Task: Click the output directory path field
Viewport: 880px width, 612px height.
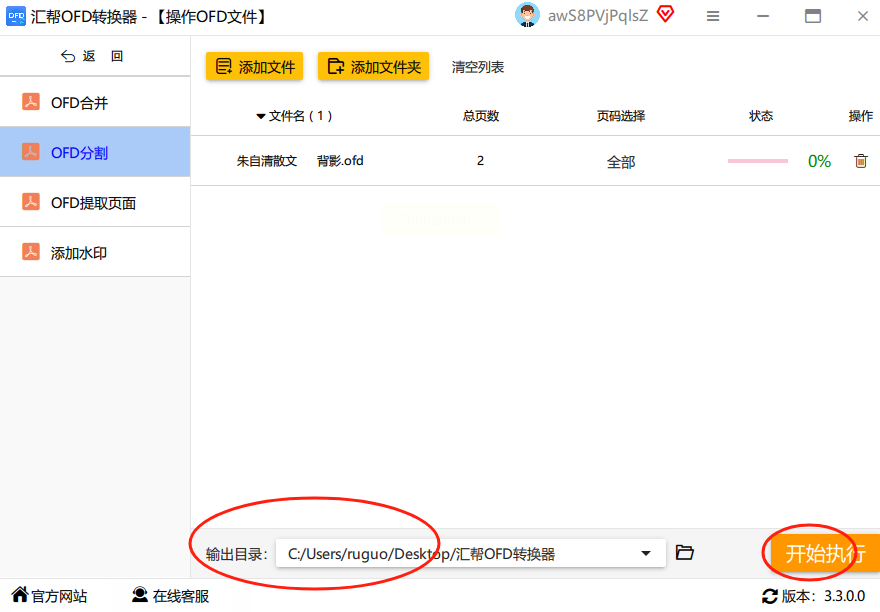Action: coord(470,554)
